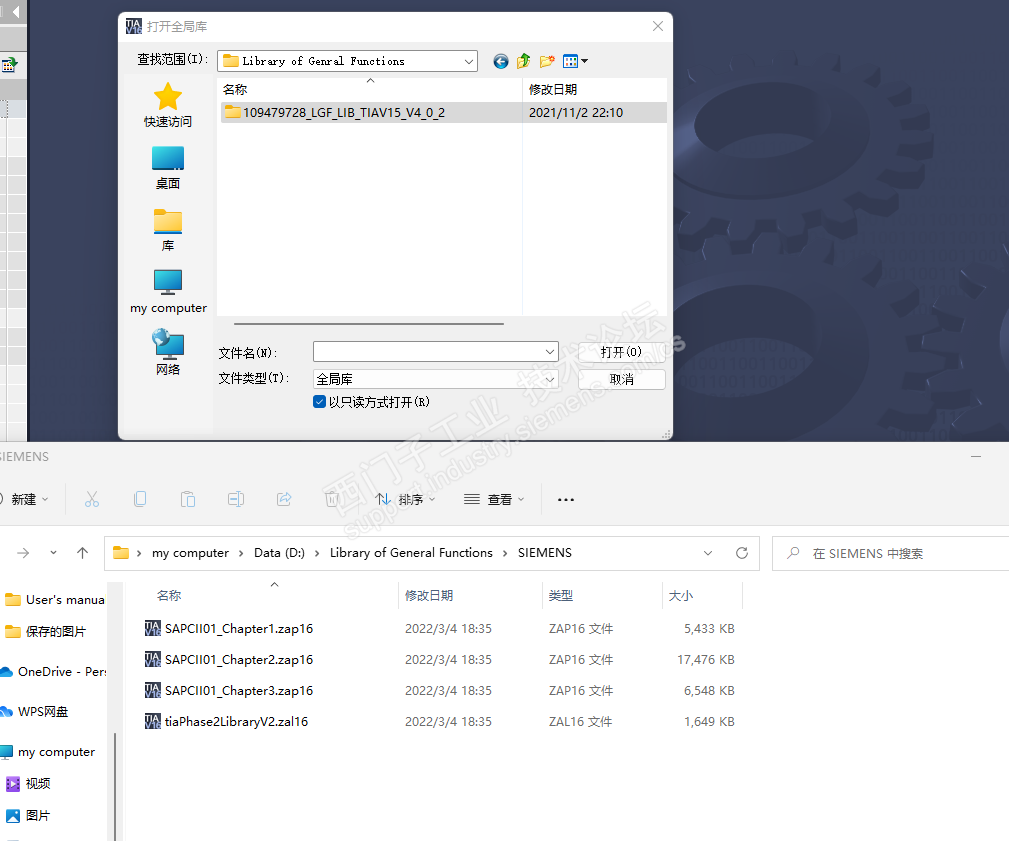The image size is (1009, 841).
Task: Toggle the open read-only (以只读方式打开) checkbox
Action: (x=319, y=402)
